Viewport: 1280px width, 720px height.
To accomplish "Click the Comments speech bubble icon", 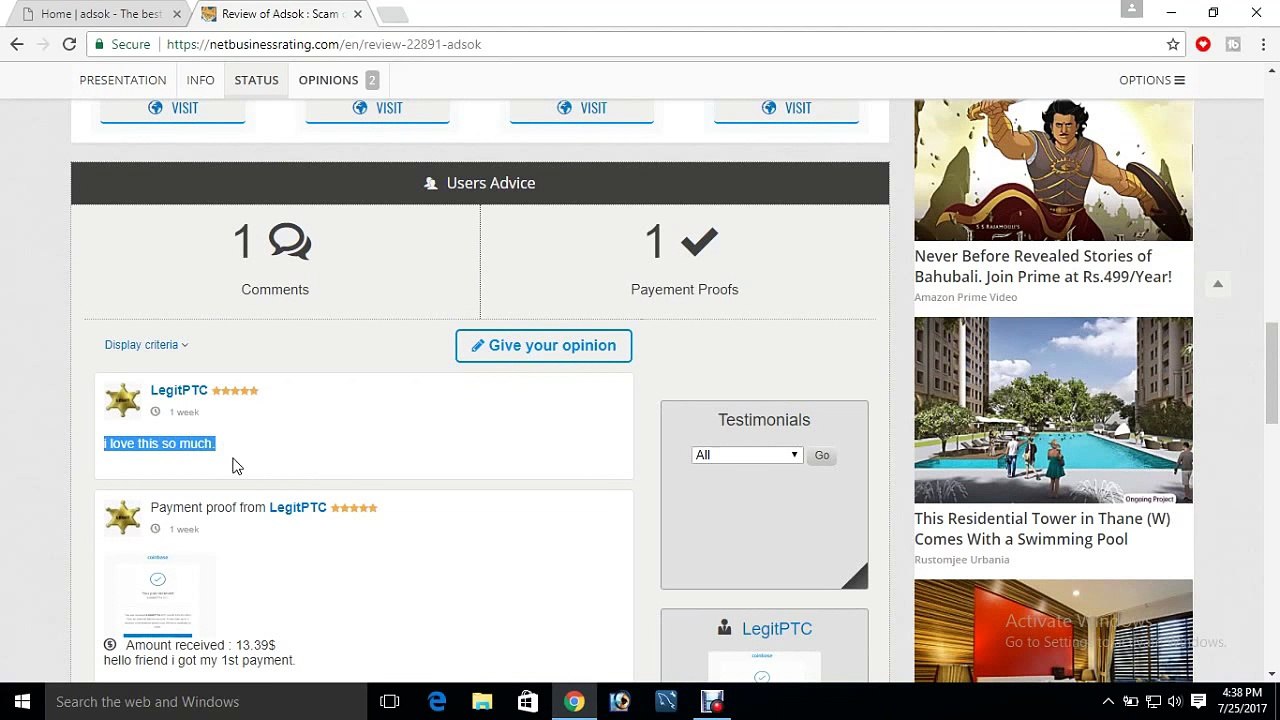I will (x=290, y=241).
